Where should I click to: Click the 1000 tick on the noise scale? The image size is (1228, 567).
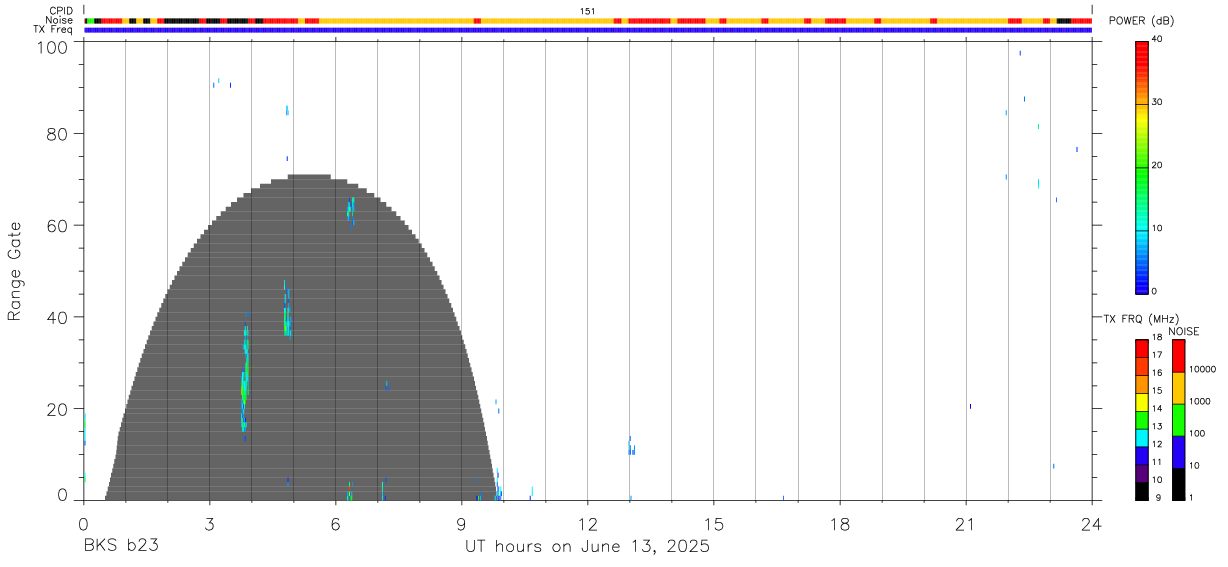tap(1201, 401)
